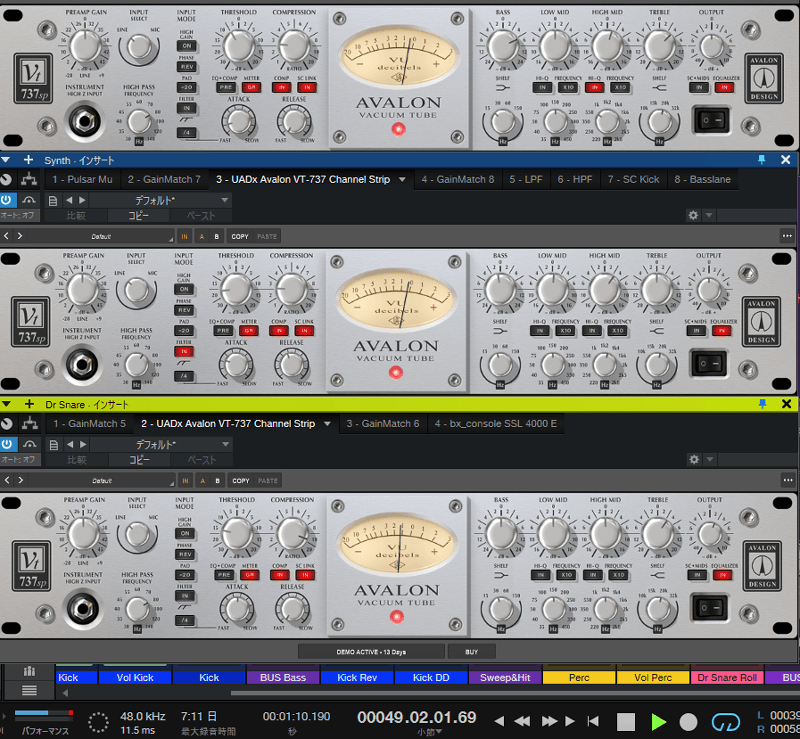Open three-dot menu on Dr Snare UAD toolbar
Image resolution: width=800 pixels, height=739 pixels.
(x=788, y=480)
